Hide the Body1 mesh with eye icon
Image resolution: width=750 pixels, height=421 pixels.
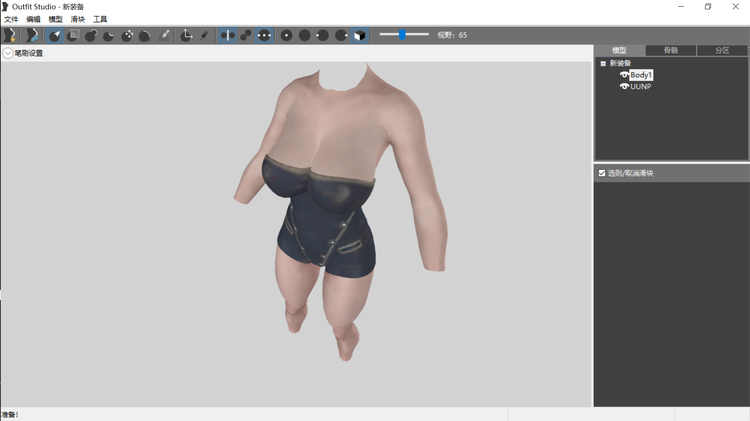[624, 75]
